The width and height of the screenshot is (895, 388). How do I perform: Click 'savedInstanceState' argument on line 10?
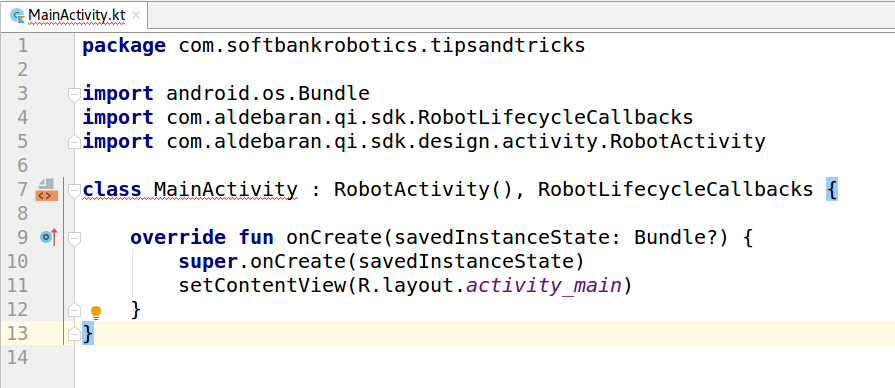tap(465, 261)
